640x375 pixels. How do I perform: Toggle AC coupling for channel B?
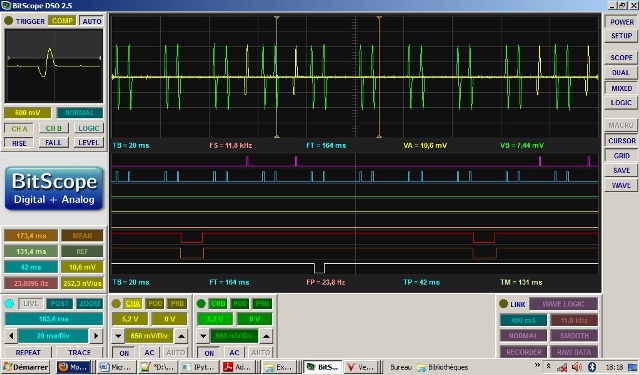tap(234, 353)
